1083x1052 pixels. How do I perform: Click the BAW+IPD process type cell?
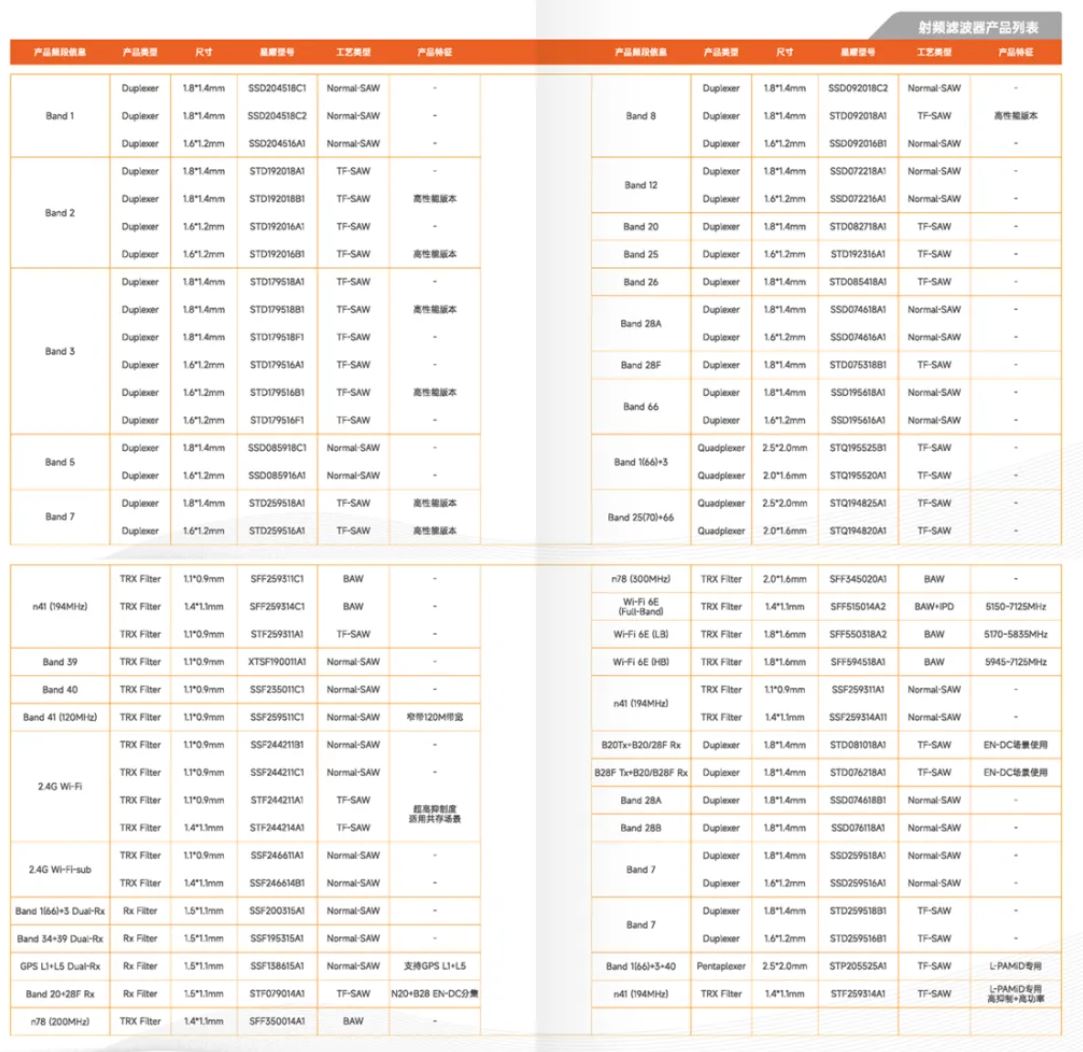pyautogui.click(x=934, y=607)
